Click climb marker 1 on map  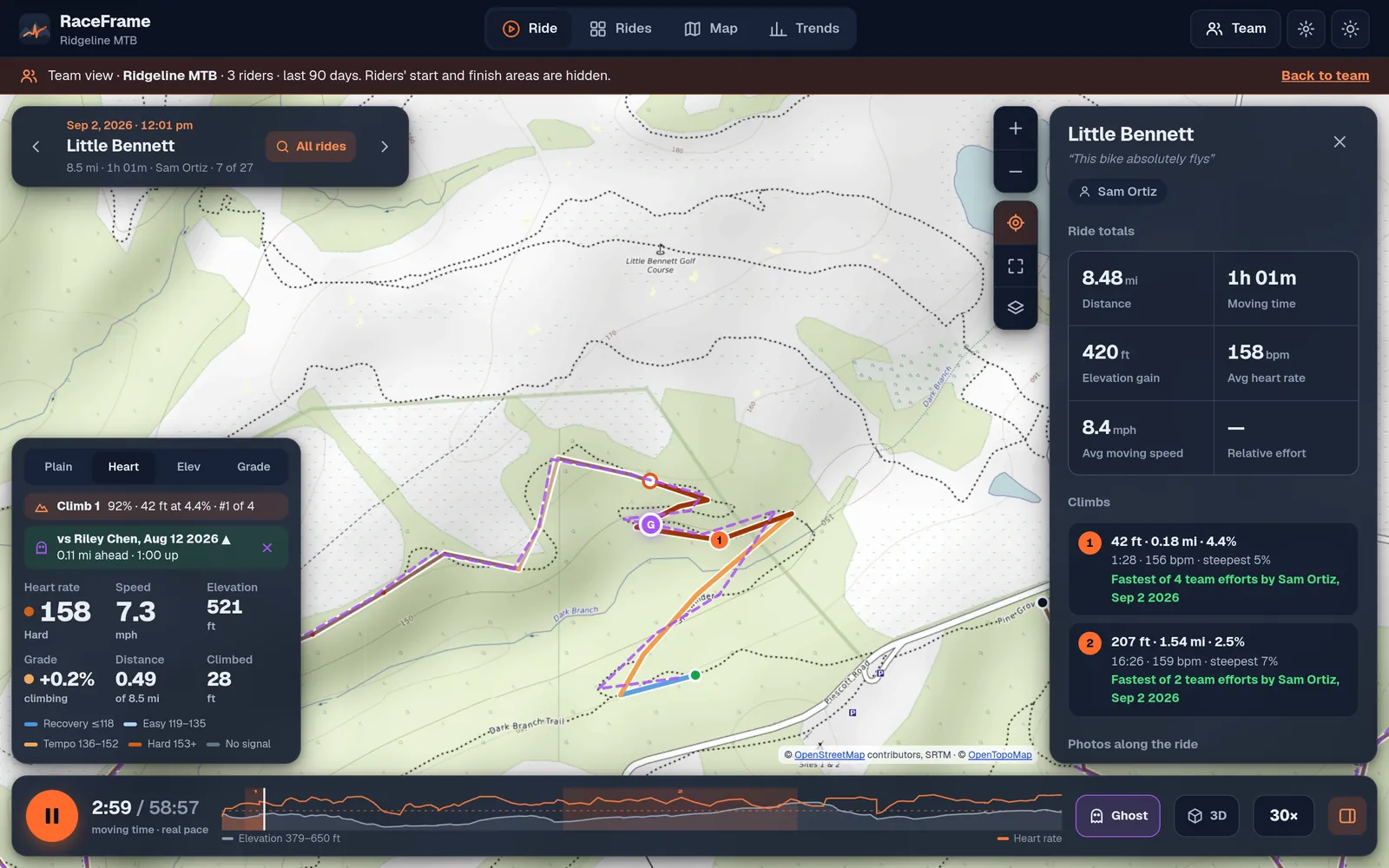point(719,540)
